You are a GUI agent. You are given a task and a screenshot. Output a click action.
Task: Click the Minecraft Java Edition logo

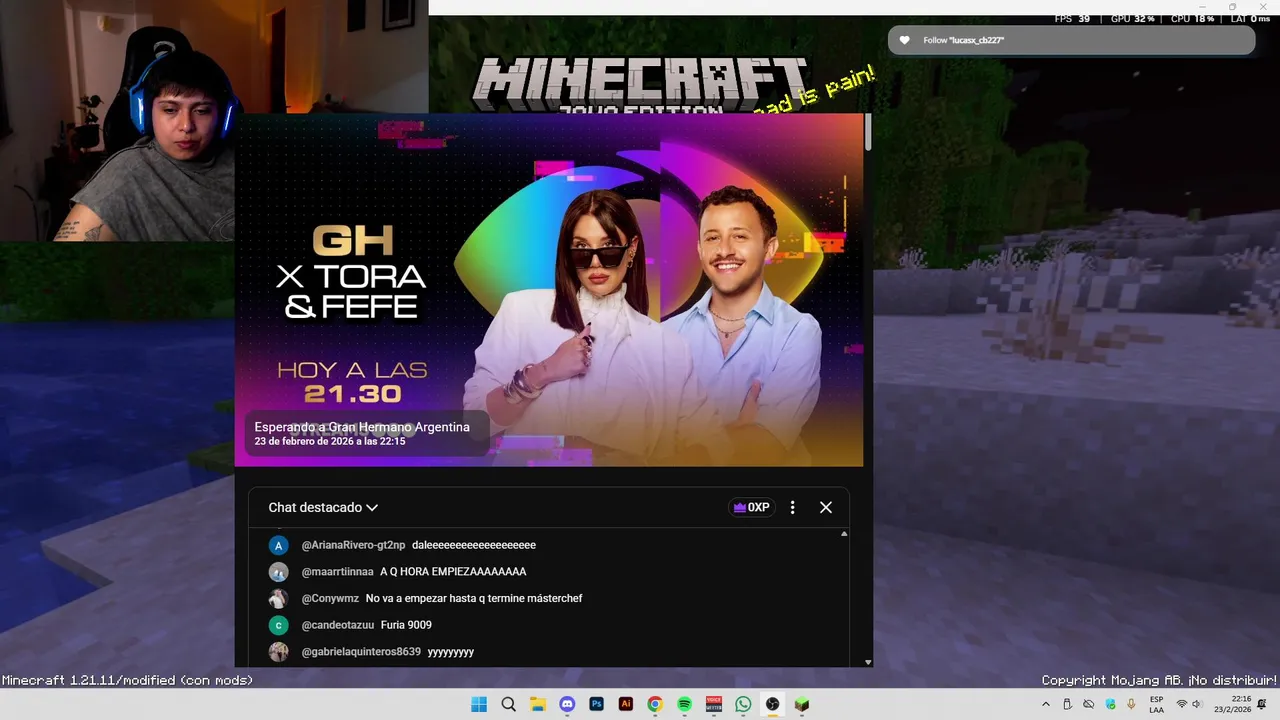640,84
